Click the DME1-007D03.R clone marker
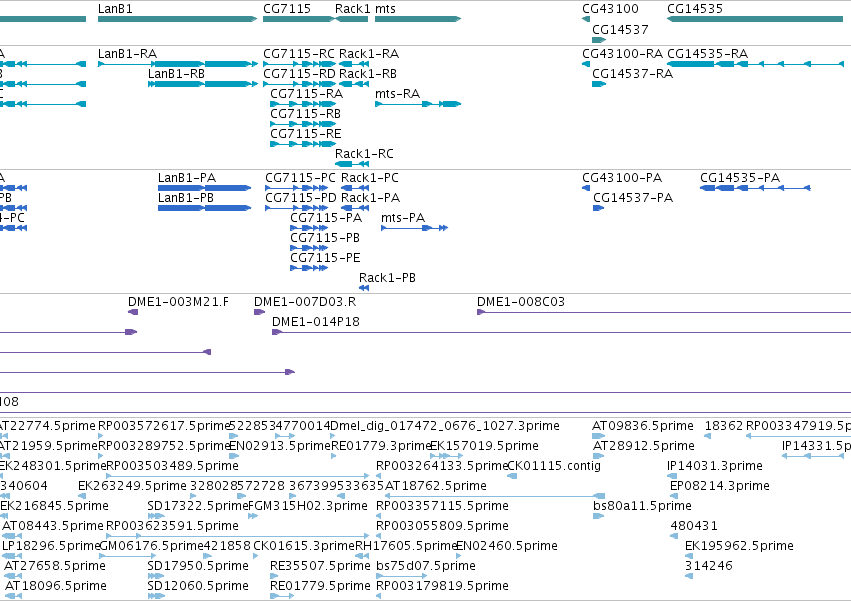 (259, 312)
